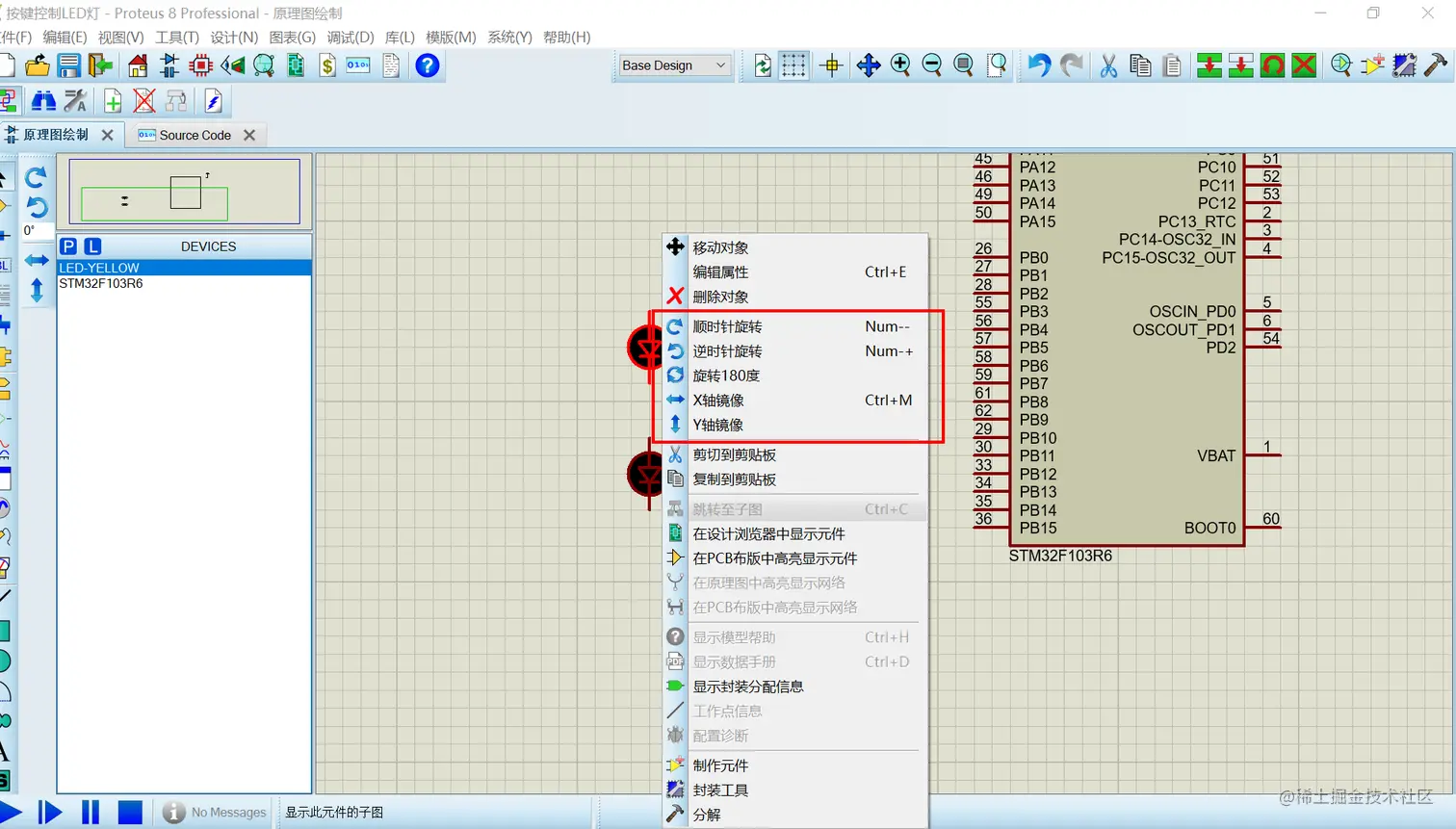Click Block Rotate green icon
Viewport: 1456px width, 829px height.
(x=1273, y=65)
